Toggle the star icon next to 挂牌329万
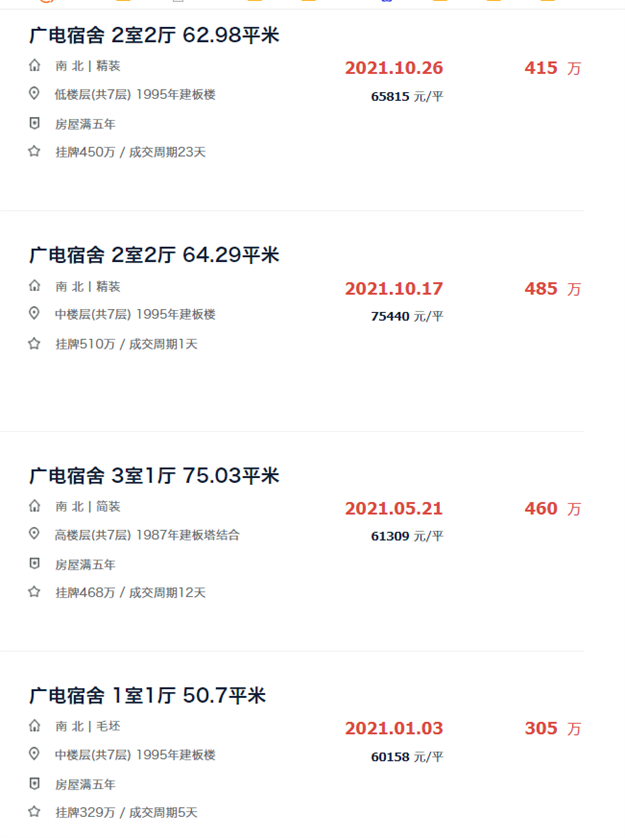Viewport: 625px width, 838px height. coord(33,812)
